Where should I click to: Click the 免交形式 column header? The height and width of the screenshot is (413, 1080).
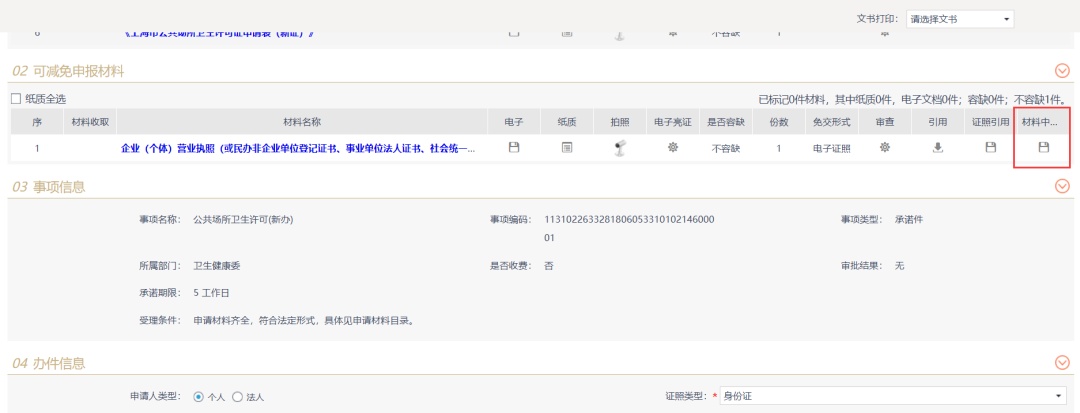831,121
